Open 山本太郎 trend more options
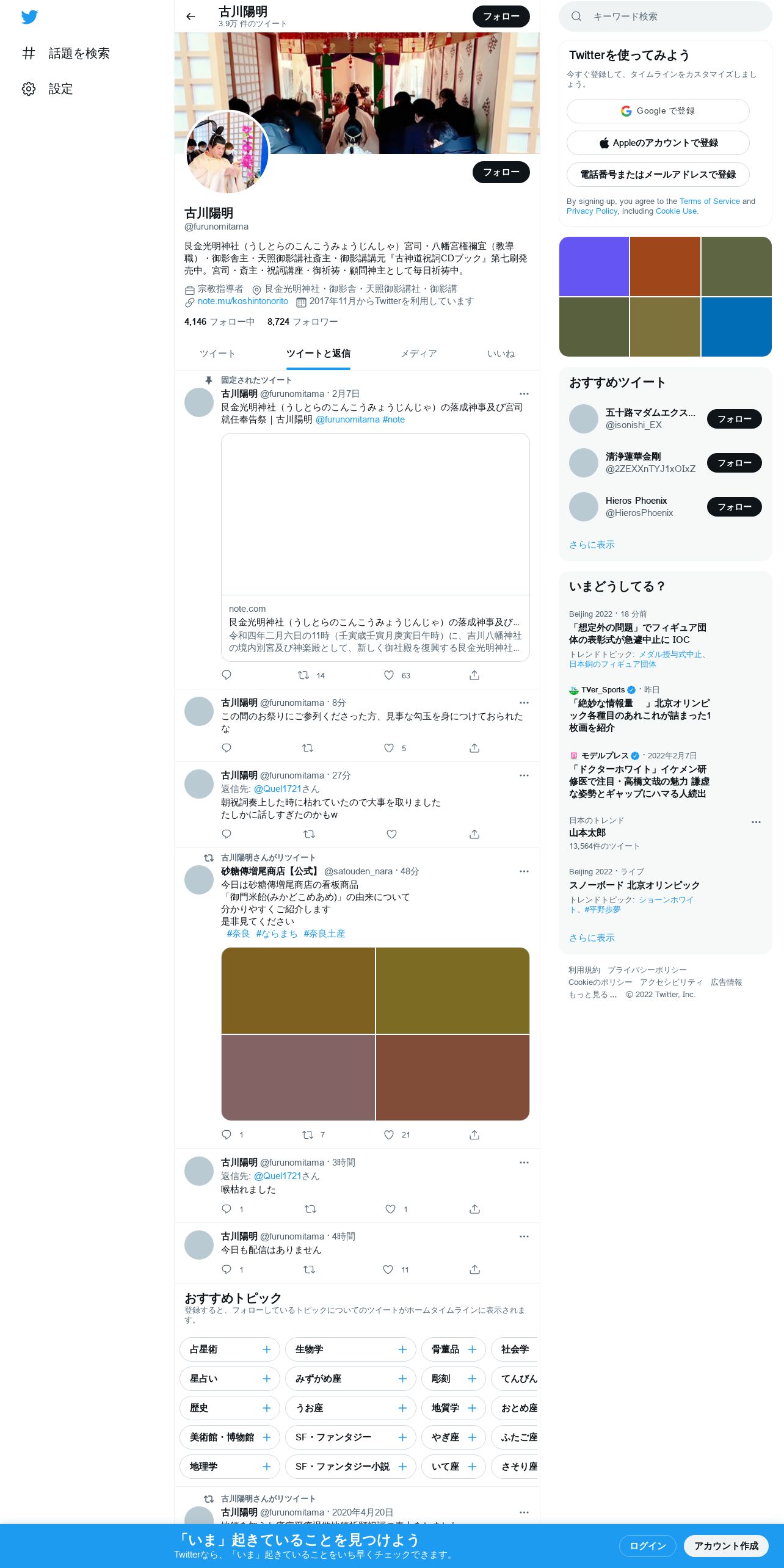 click(x=756, y=822)
